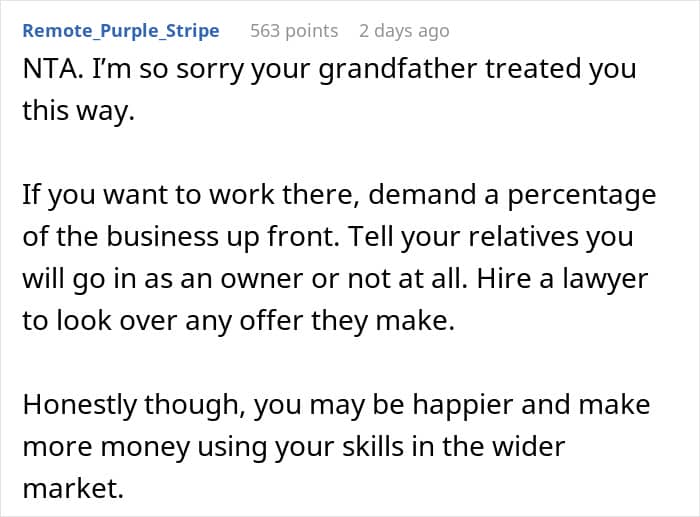700x517 pixels.
Task: Click the word 'relatives' in the comment
Action: (518, 236)
